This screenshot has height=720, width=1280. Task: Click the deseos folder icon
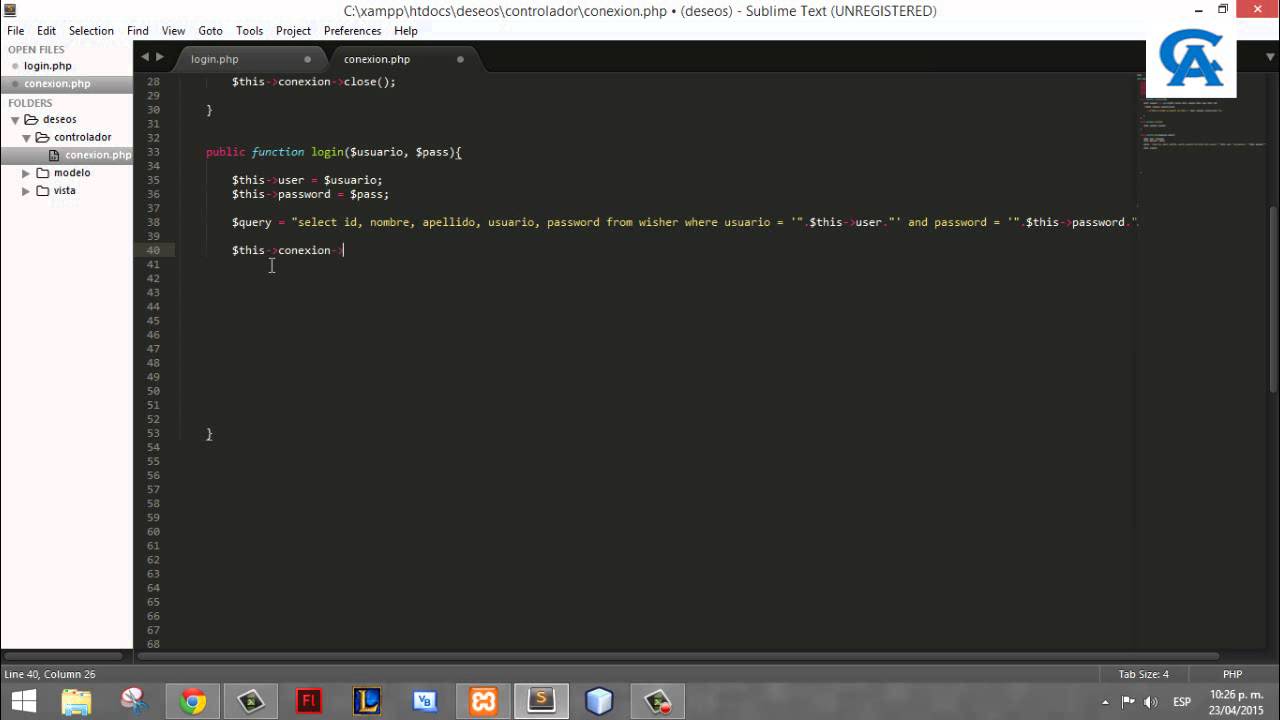(31, 119)
